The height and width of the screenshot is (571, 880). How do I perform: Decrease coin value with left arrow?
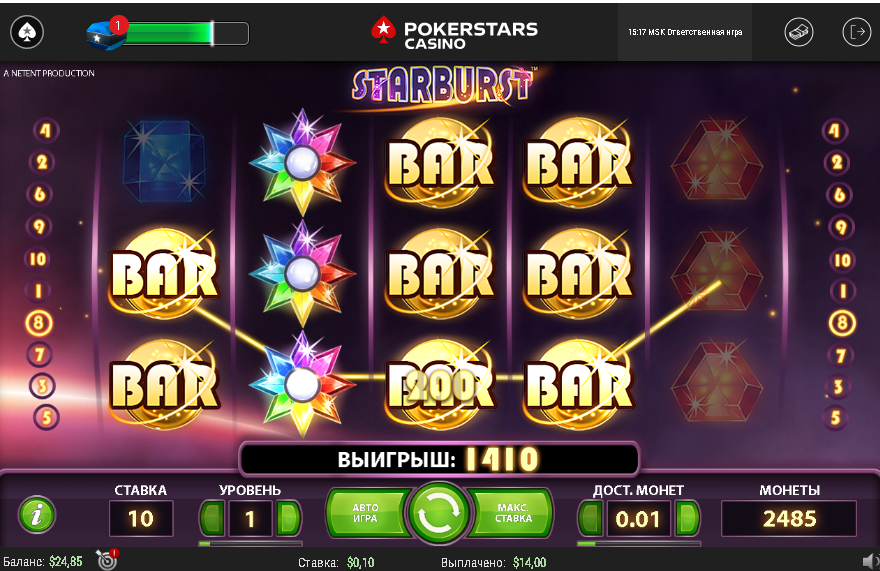[591, 518]
